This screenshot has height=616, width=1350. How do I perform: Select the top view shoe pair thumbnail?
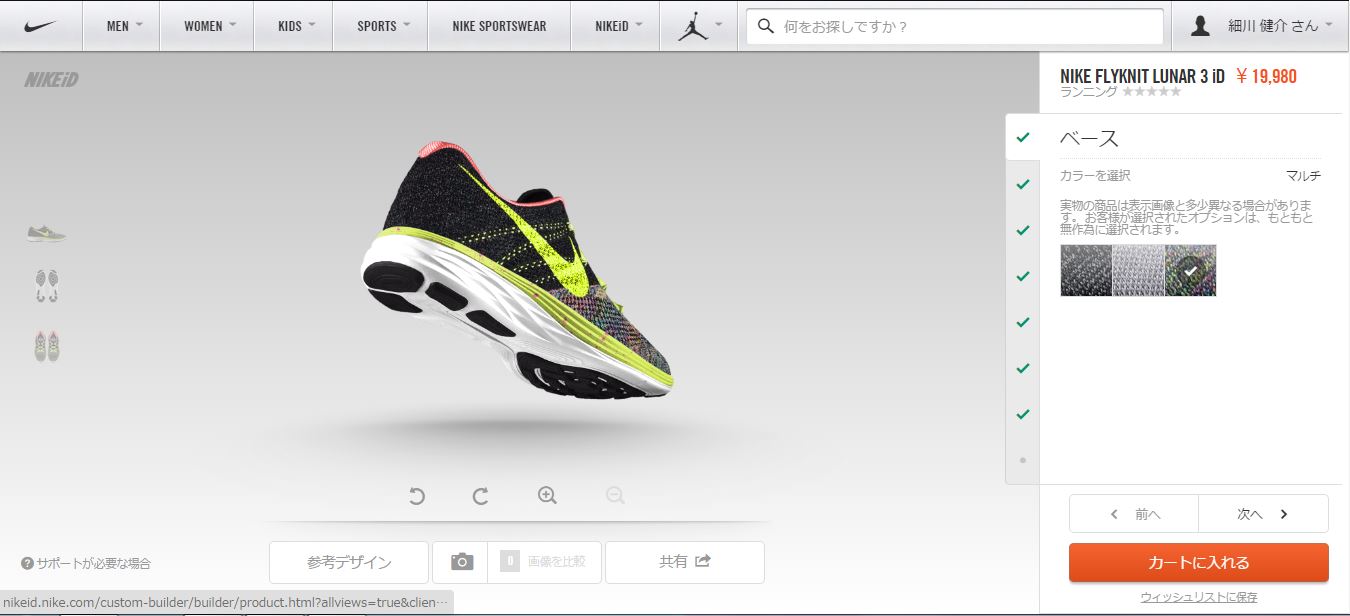point(46,345)
